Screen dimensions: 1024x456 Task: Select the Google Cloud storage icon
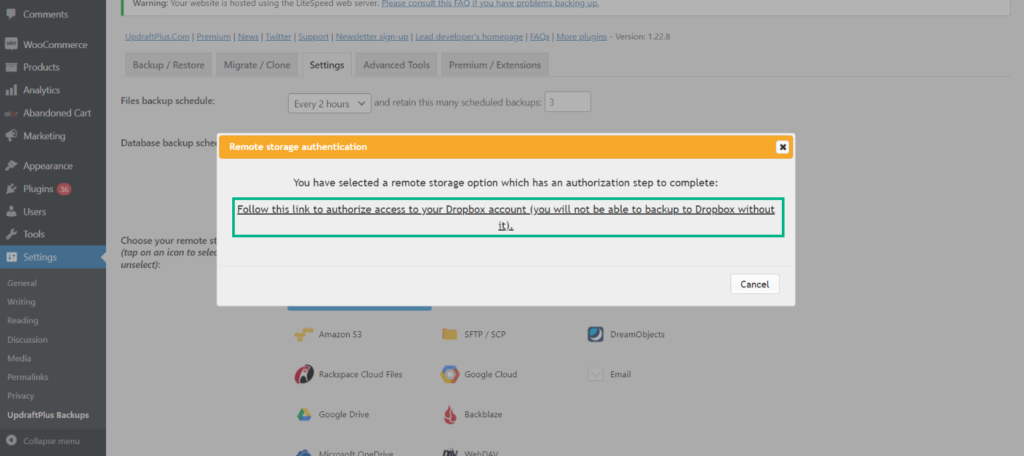(449, 374)
